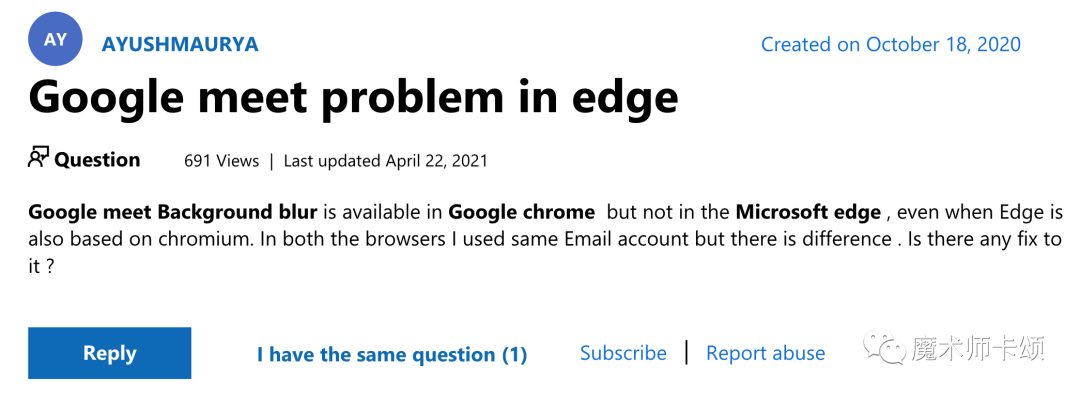
Task: Open the AYUSHMAURYA user profile link
Action: (180, 45)
